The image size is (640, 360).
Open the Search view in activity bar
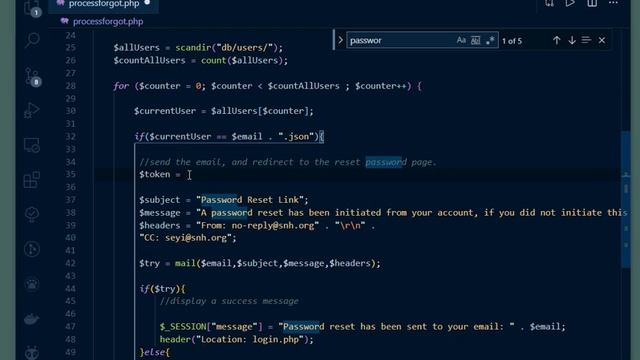[x=32, y=40]
